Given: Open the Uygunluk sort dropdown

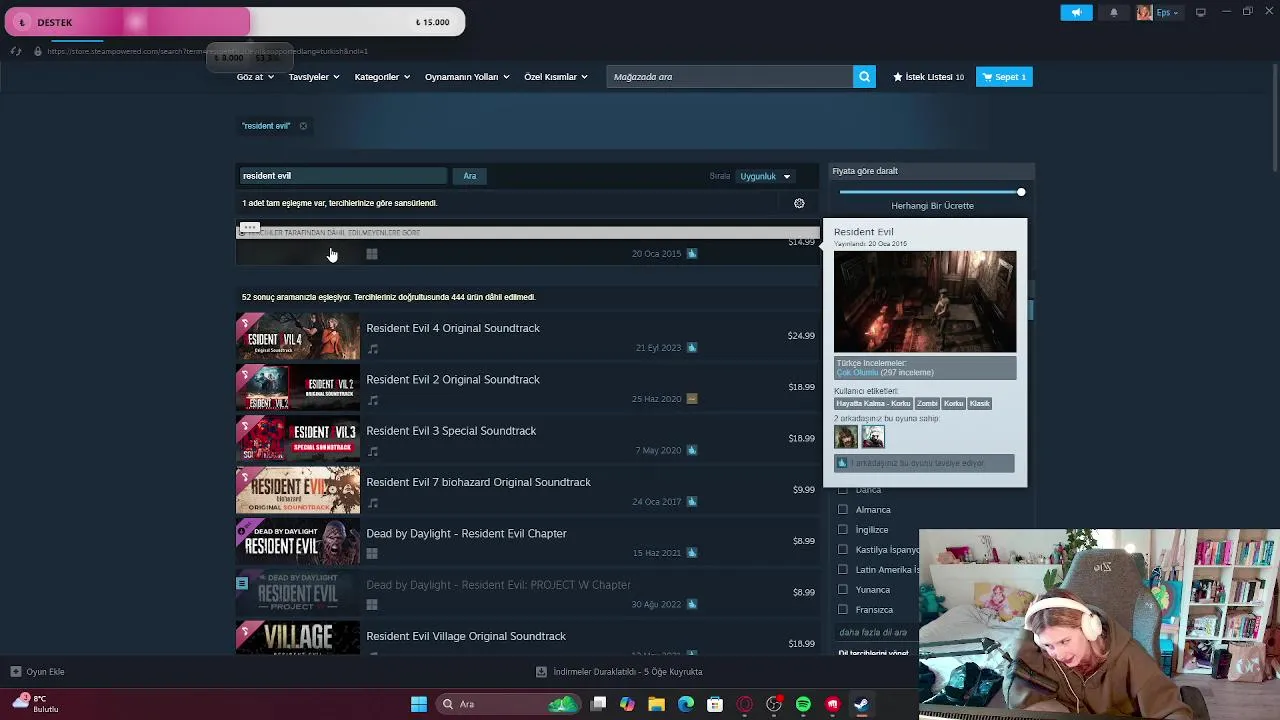Looking at the screenshot, I should coord(765,177).
